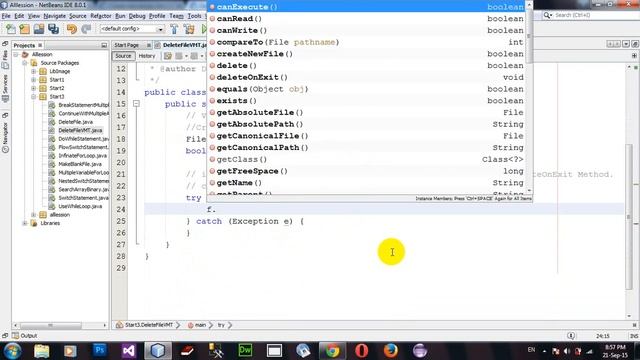Open the Output window button
The width and height of the screenshot is (640, 360).
coord(24,336)
